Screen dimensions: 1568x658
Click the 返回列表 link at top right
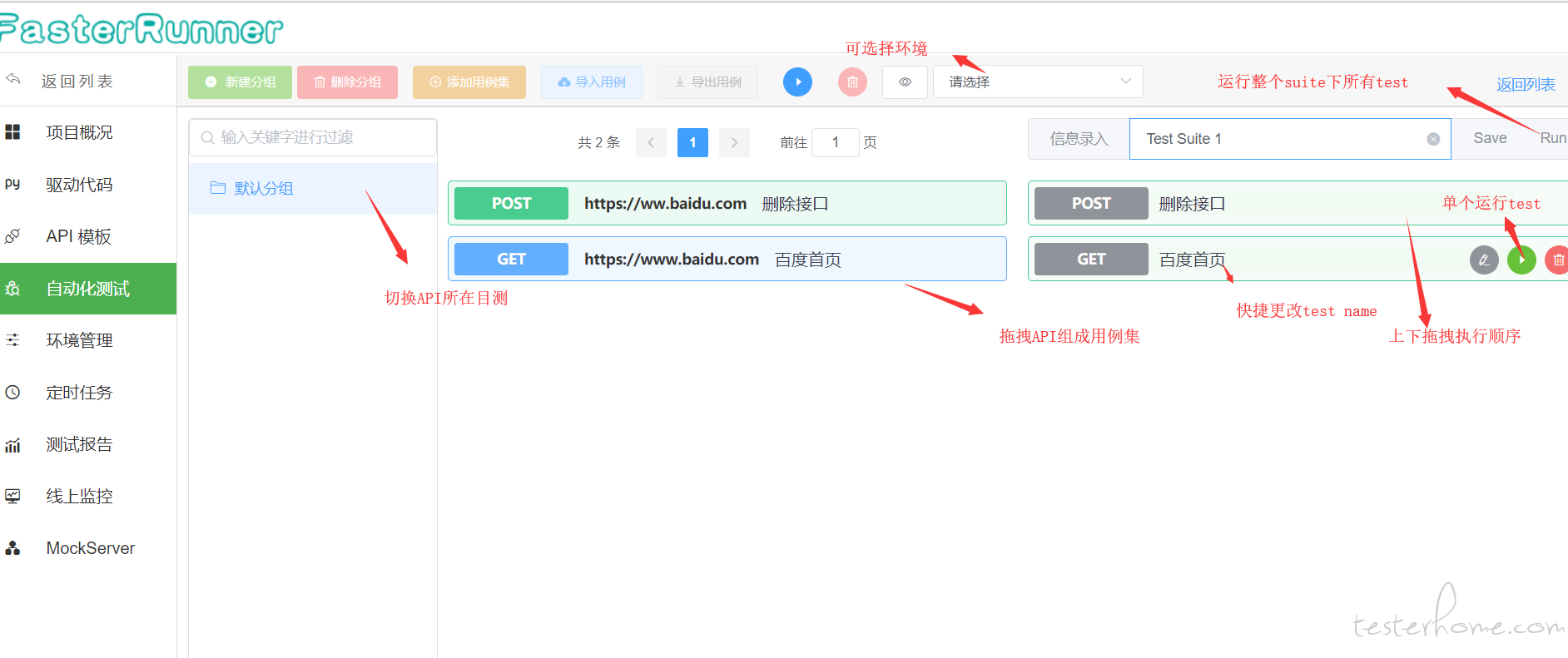(1525, 84)
